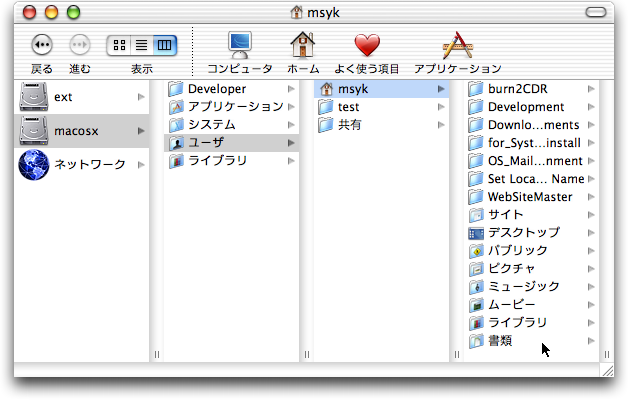
Task: Expand the Developer folder arrow
Action: pos(291,89)
